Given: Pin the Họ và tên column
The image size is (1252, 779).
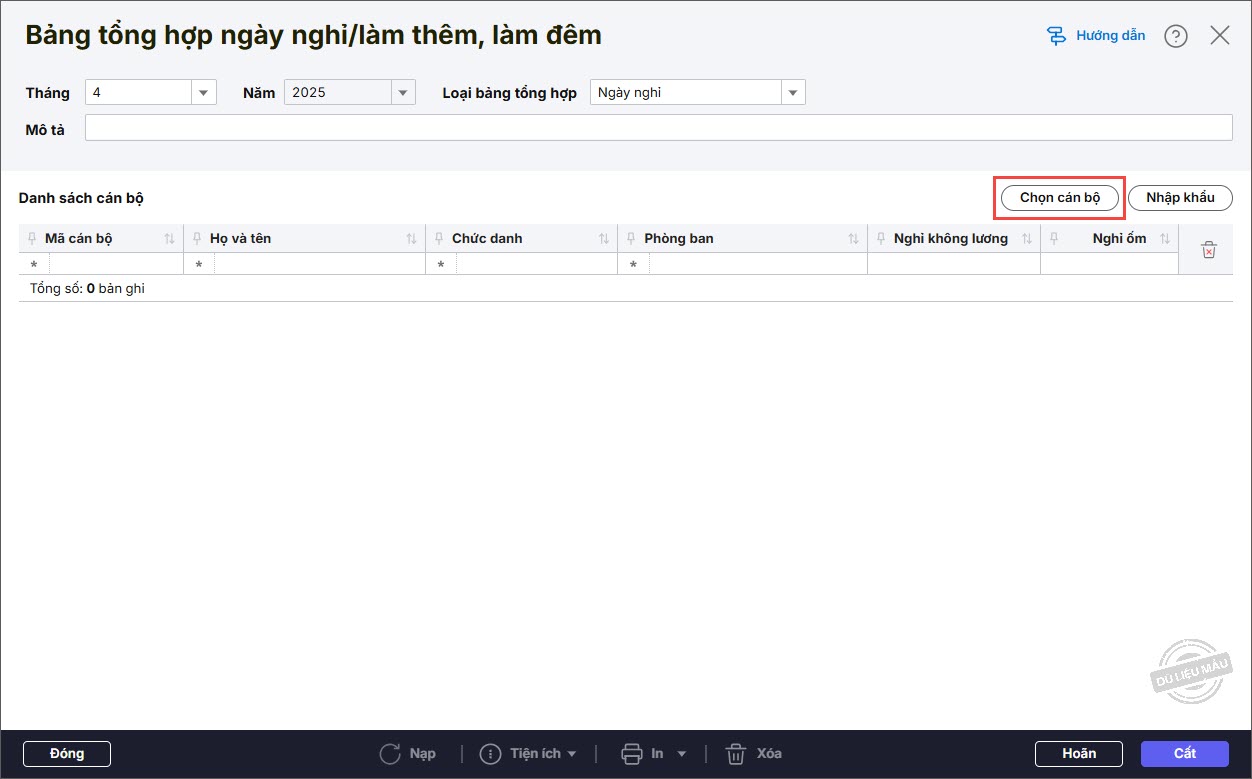Looking at the screenshot, I should point(198,239).
